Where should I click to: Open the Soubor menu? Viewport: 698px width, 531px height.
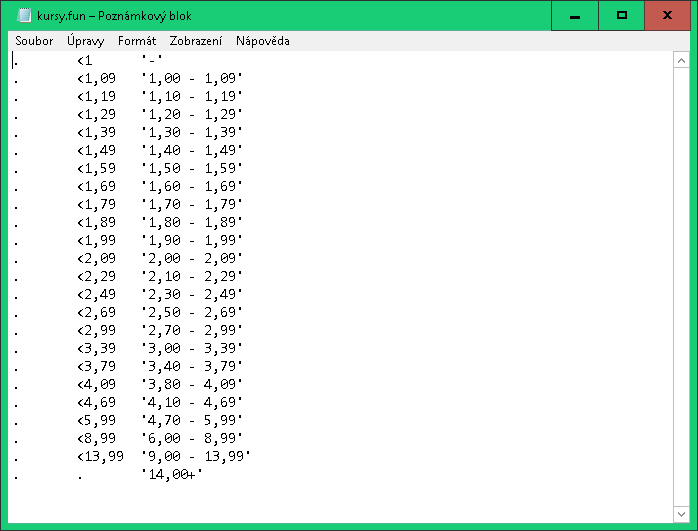click(x=34, y=41)
